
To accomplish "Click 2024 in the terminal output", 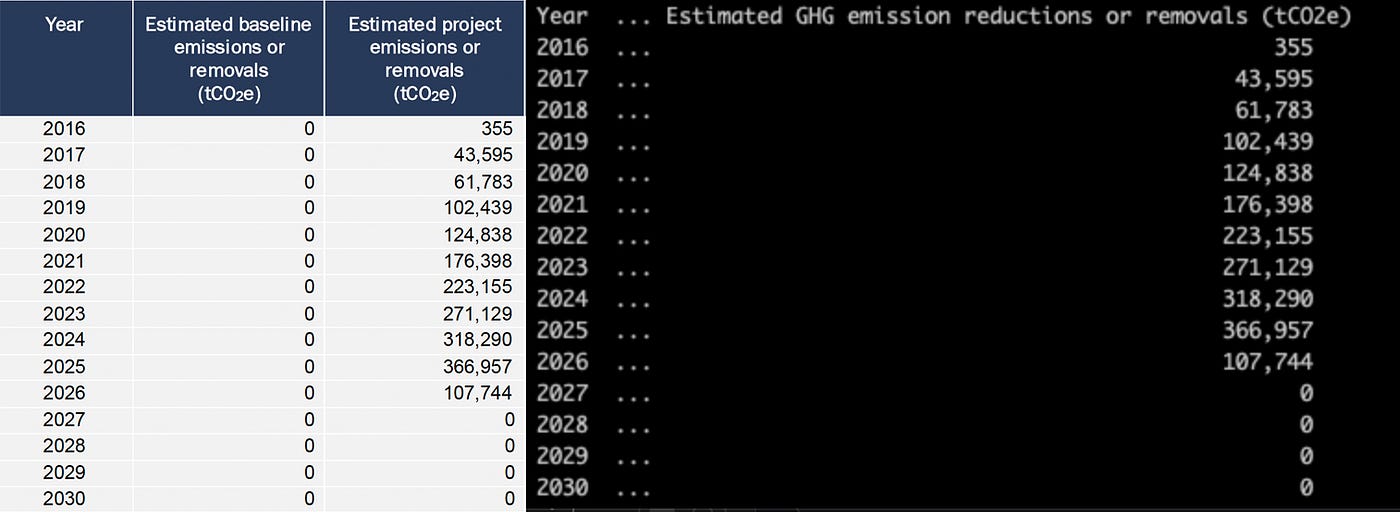I will 563,299.
